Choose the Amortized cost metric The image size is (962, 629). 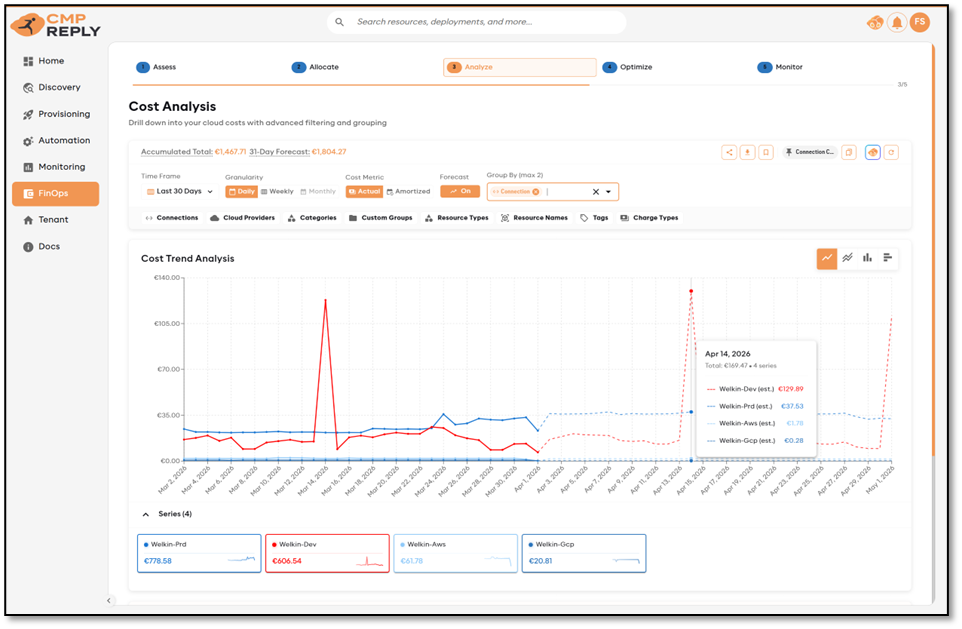[408, 191]
